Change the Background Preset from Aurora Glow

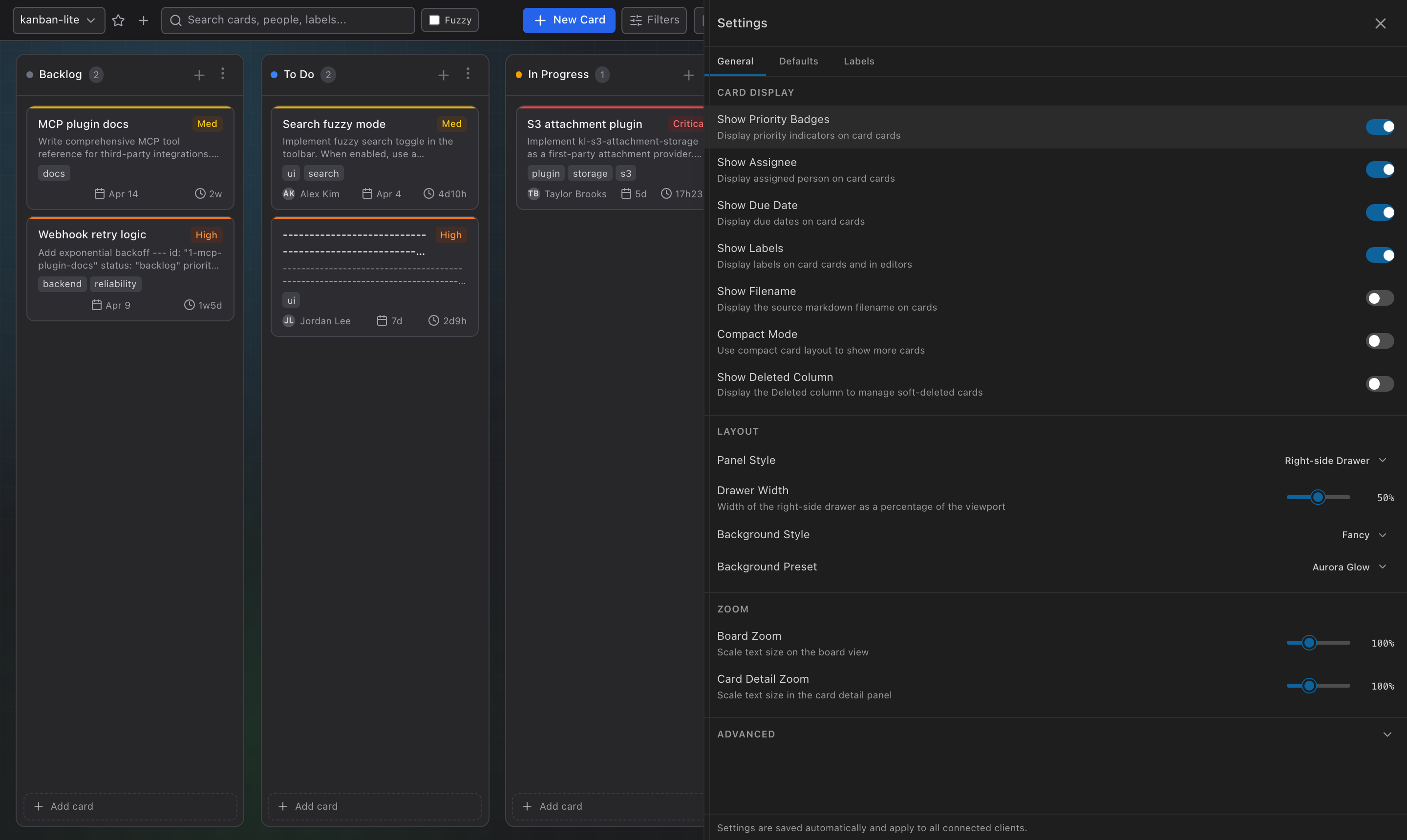tap(1349, 567)
